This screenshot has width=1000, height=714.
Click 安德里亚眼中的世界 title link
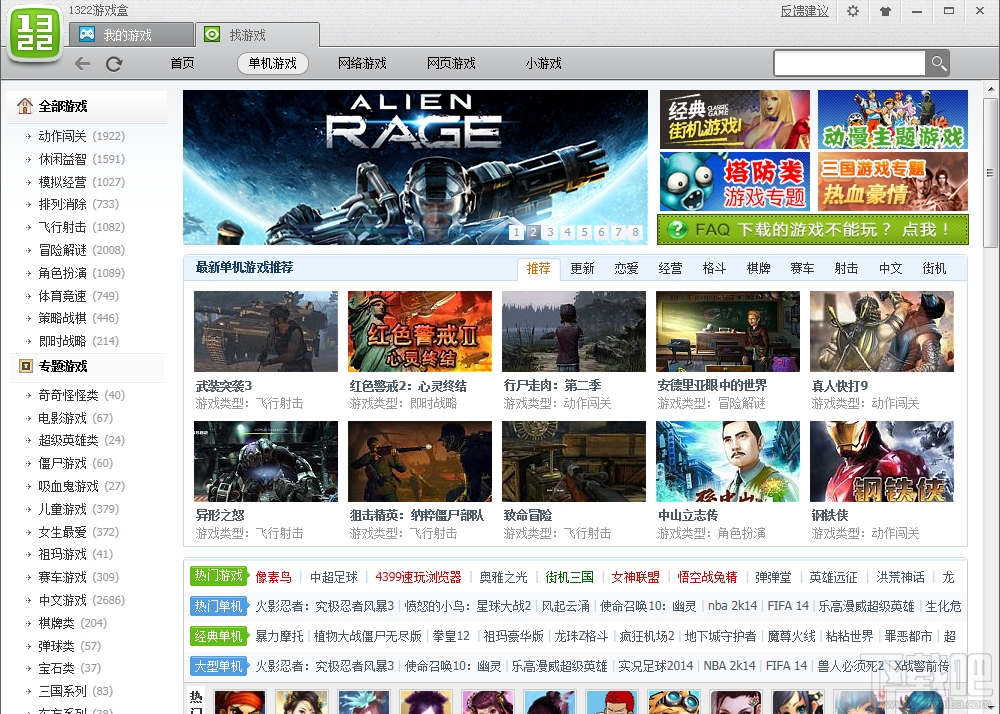pos(712,386)
